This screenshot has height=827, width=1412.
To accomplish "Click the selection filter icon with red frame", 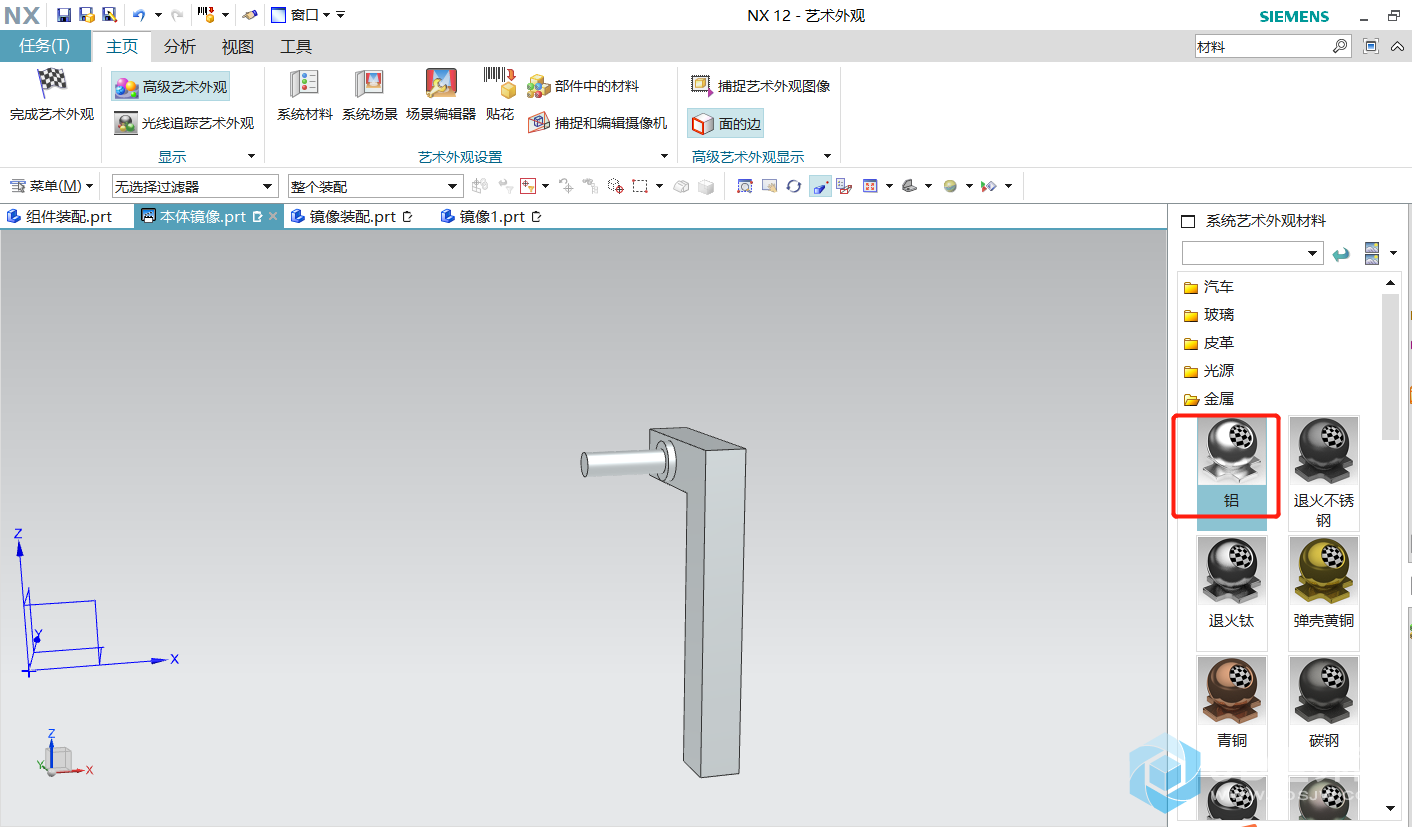I will (x=528, y=186).
